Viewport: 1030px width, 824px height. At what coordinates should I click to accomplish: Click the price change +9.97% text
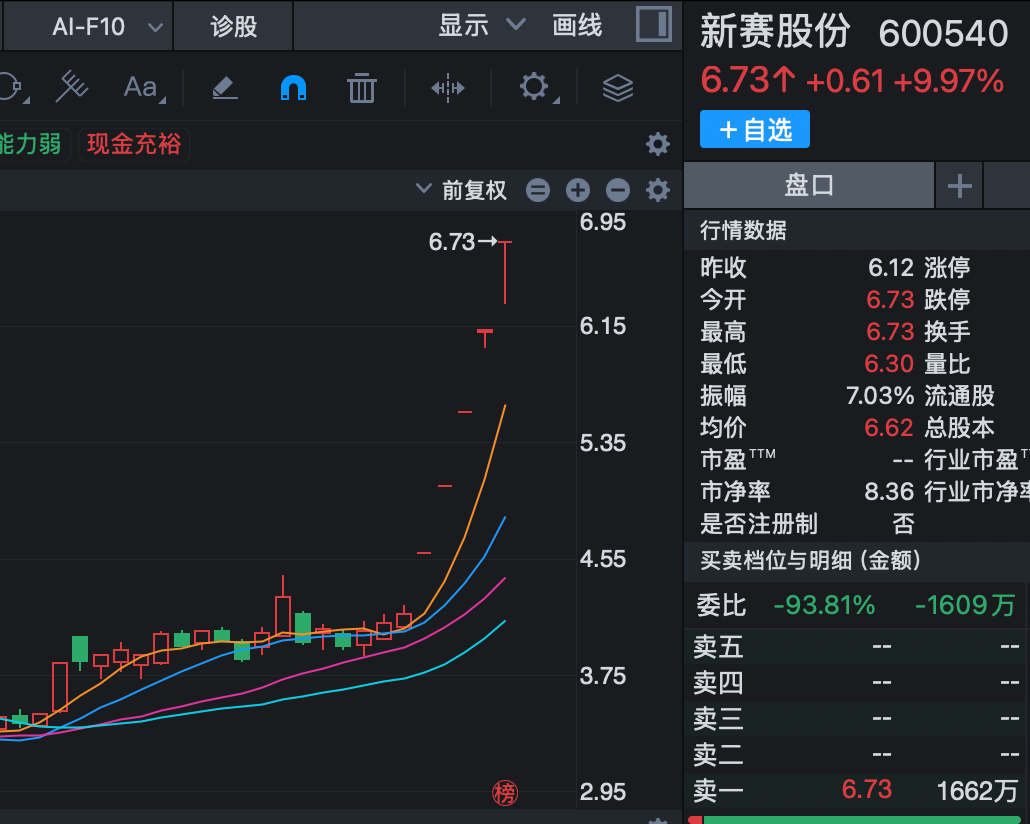949,81
